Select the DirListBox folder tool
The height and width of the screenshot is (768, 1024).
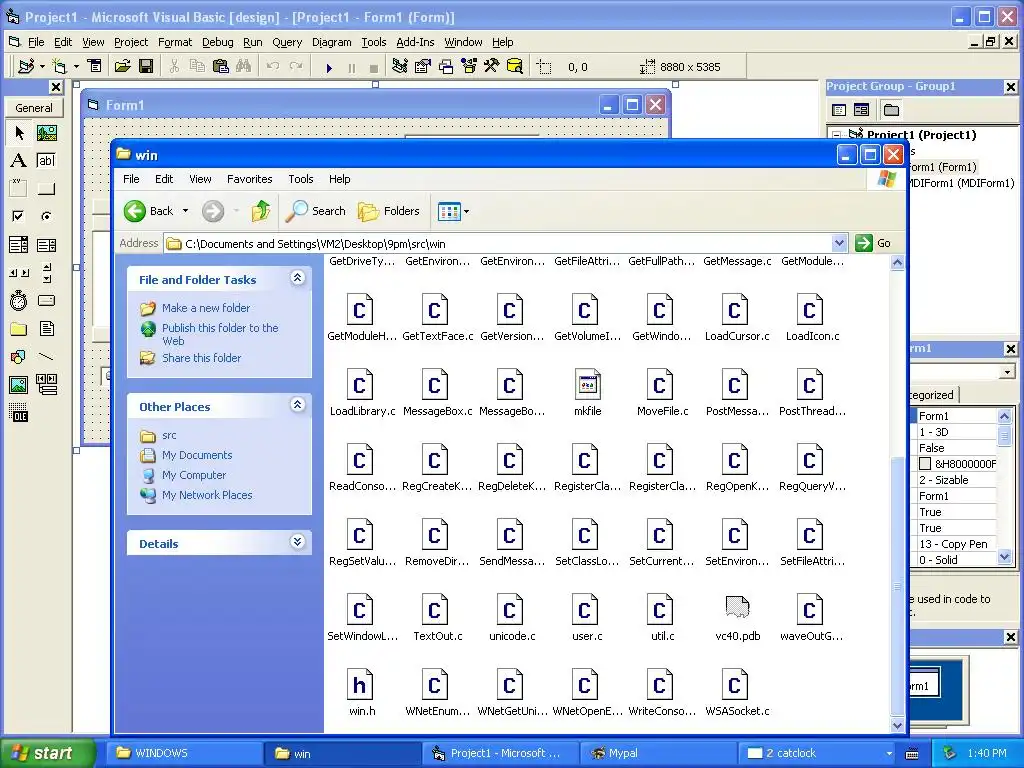click(19, 328)
